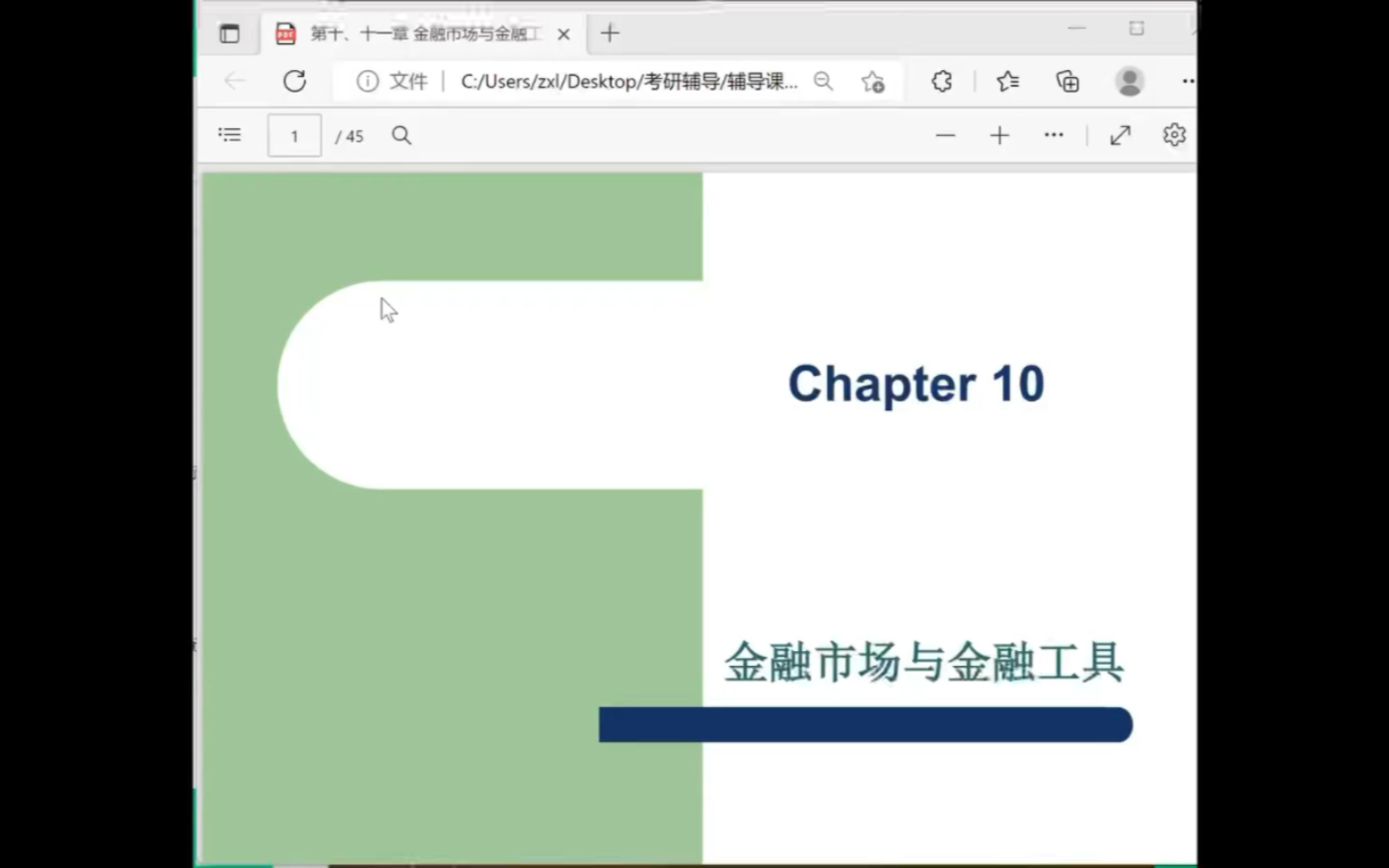Minimize the browser window

pyautogui.click(x=1076, y=29)
